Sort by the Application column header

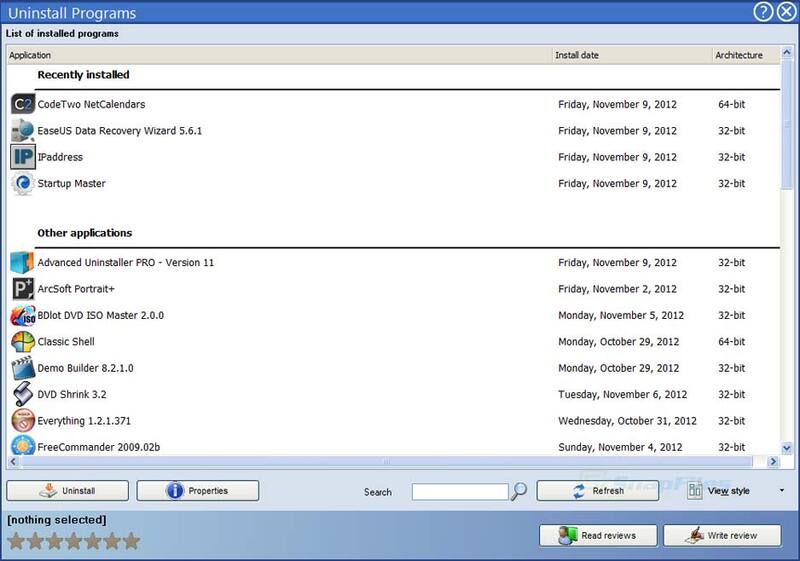click(x=280, y=55)
